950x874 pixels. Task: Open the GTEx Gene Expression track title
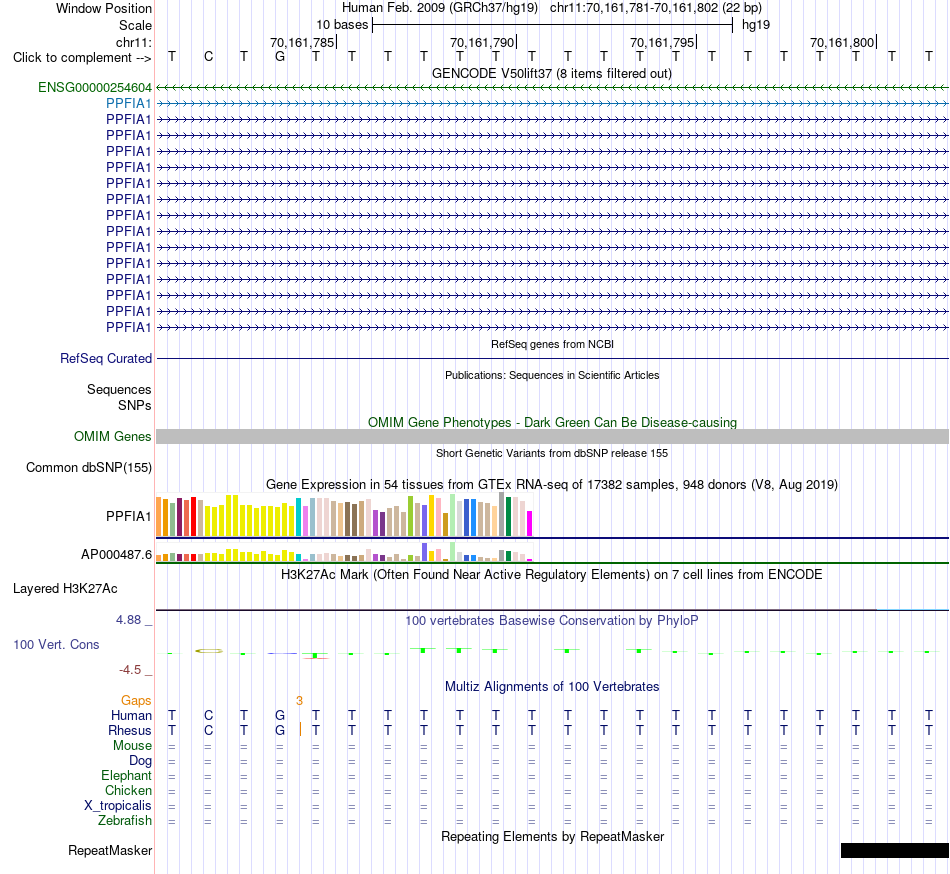click(552, 485)
